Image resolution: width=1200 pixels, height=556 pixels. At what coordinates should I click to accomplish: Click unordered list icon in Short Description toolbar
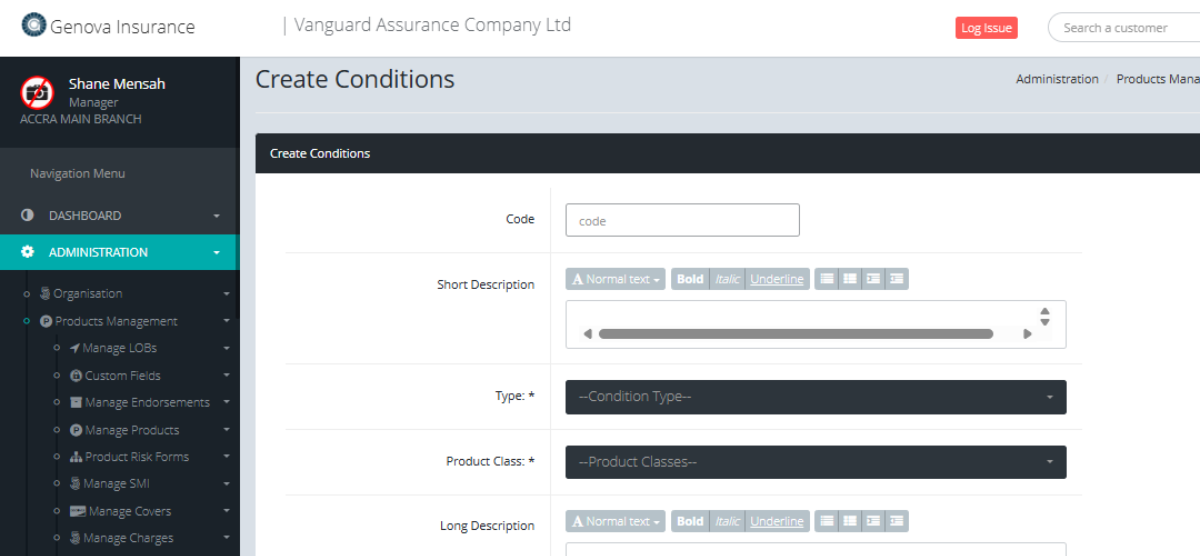point(827,279)
